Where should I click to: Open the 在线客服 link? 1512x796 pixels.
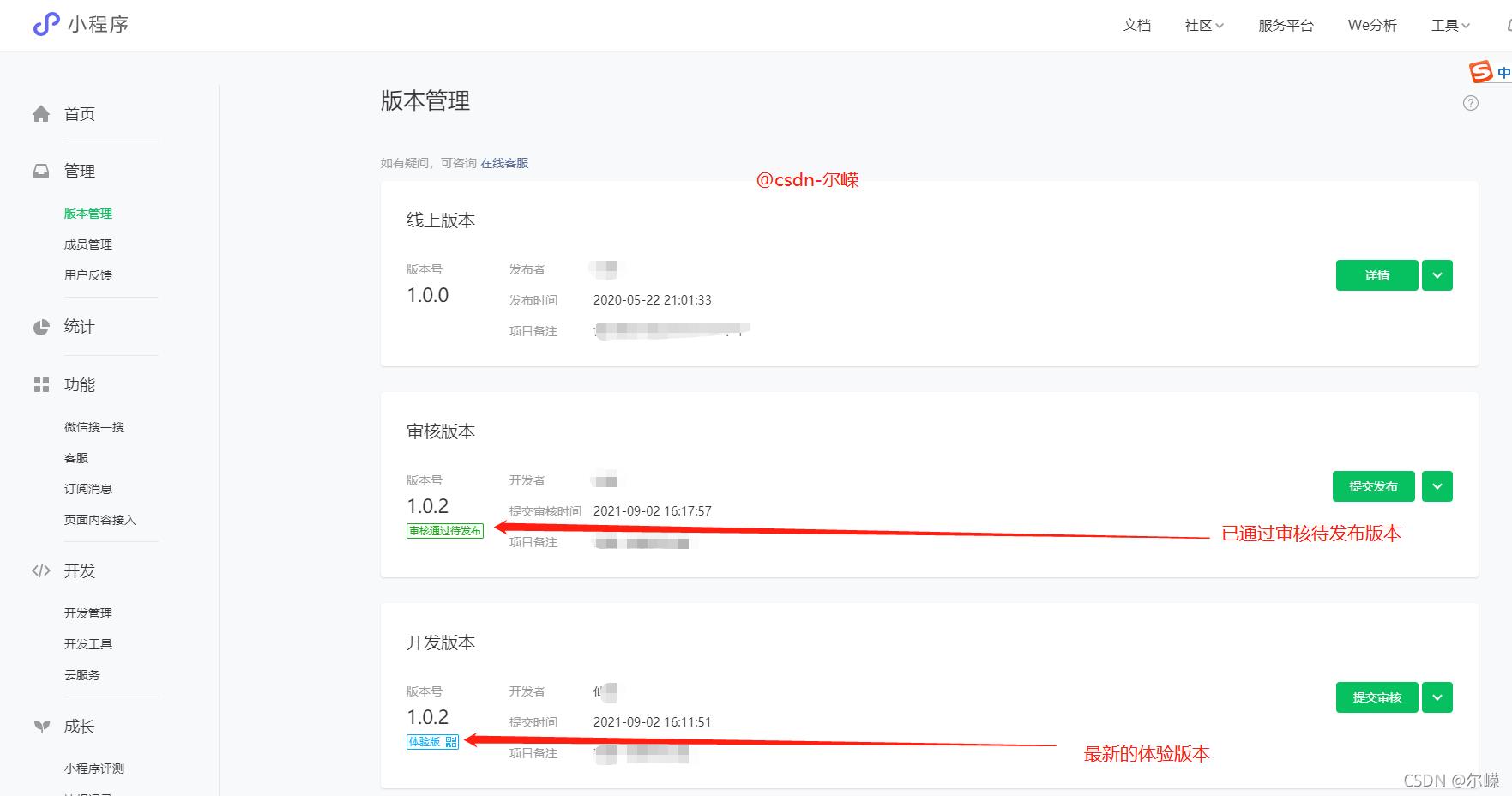(x=504, y=163)
